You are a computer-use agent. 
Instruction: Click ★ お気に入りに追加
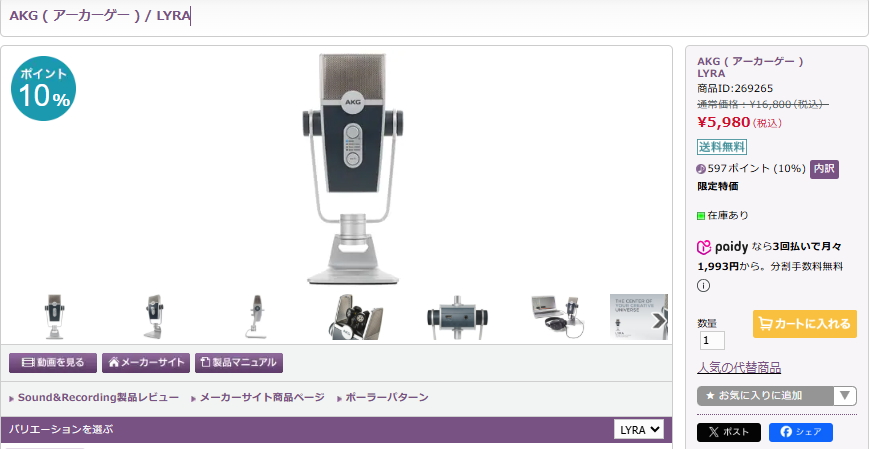pos(765,396)
